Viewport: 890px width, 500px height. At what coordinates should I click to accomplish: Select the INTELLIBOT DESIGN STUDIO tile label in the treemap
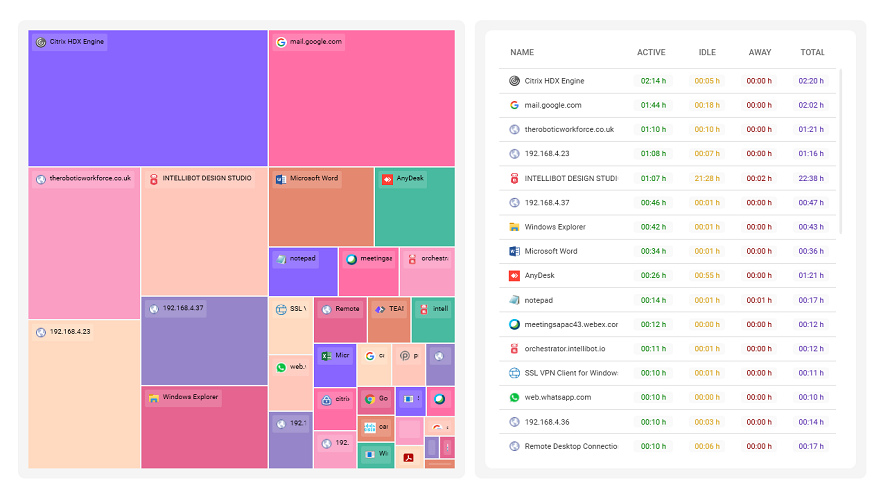tap(207, 178)
